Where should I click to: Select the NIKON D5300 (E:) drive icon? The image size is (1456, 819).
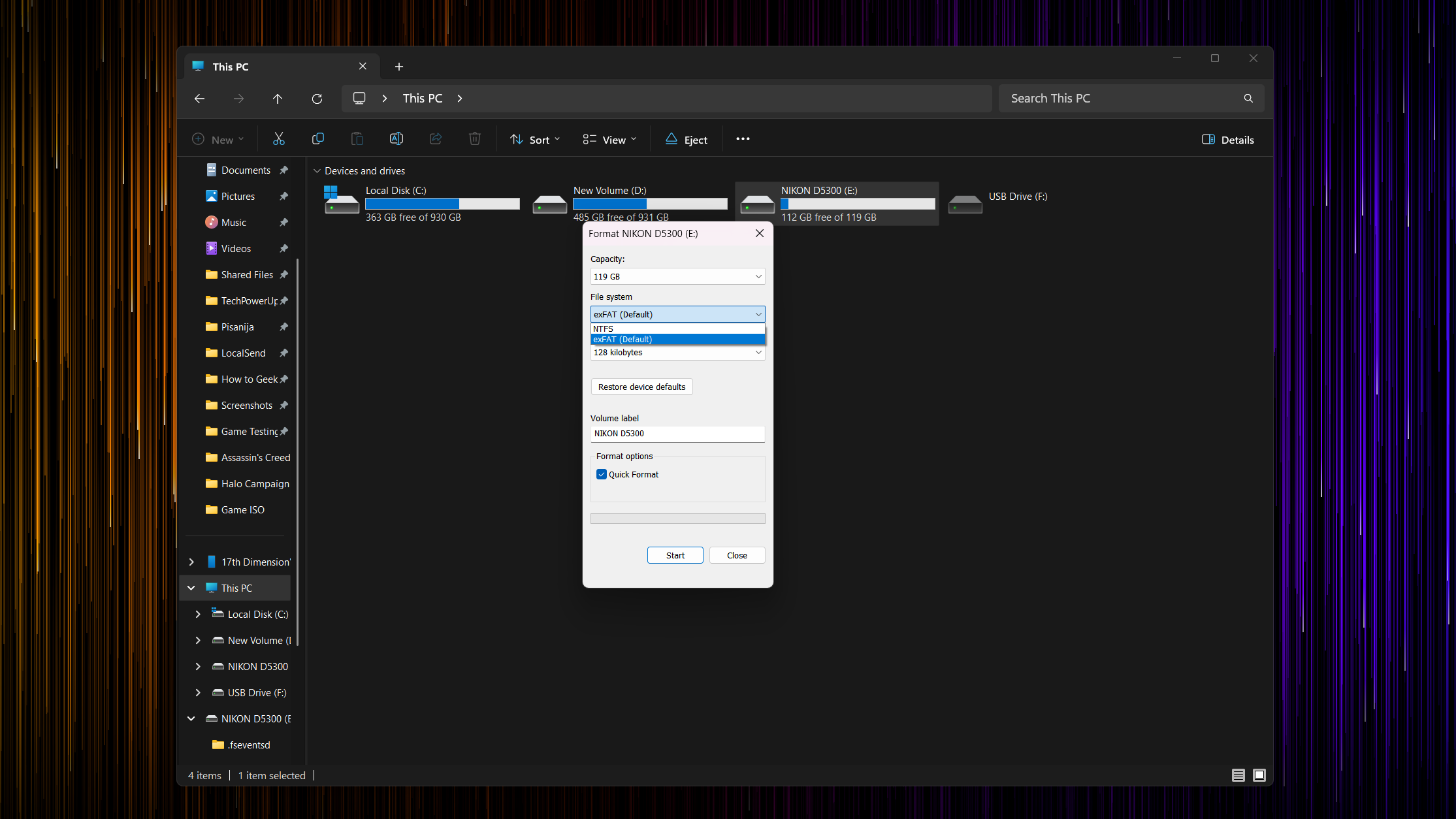tap(758, 204)
